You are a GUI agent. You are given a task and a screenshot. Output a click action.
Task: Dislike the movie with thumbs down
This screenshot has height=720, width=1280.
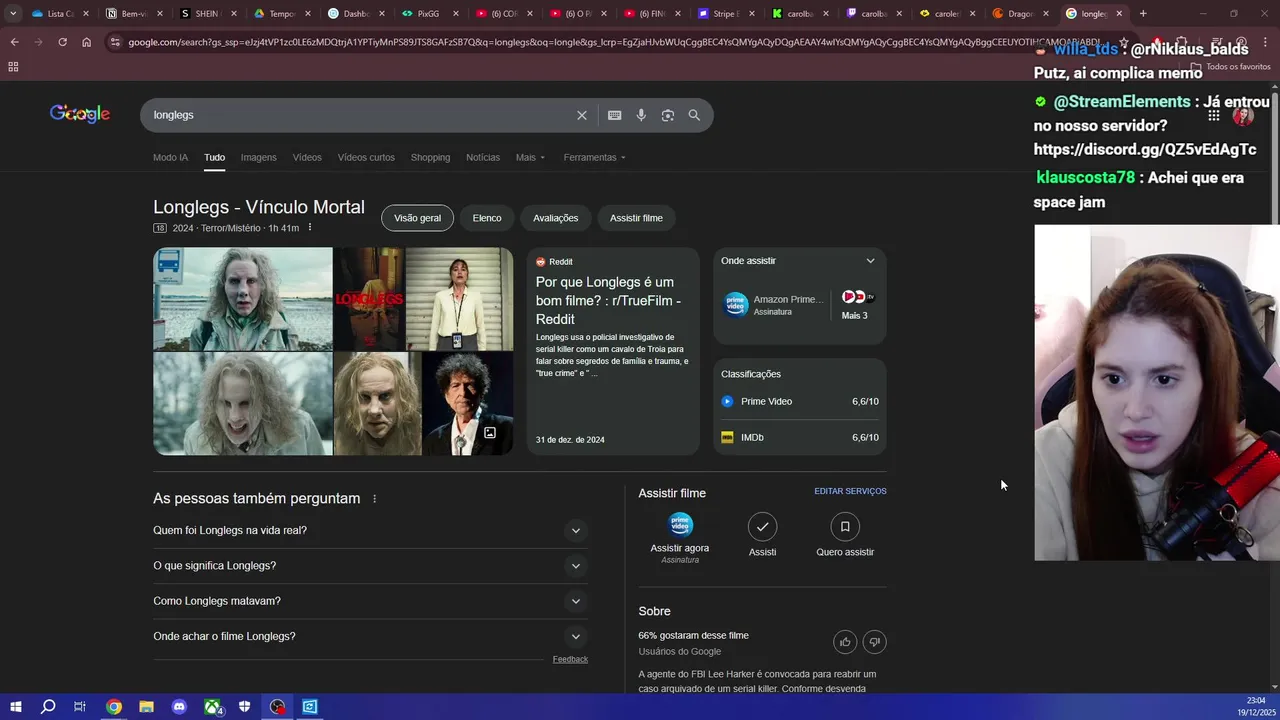click(874, 642)
